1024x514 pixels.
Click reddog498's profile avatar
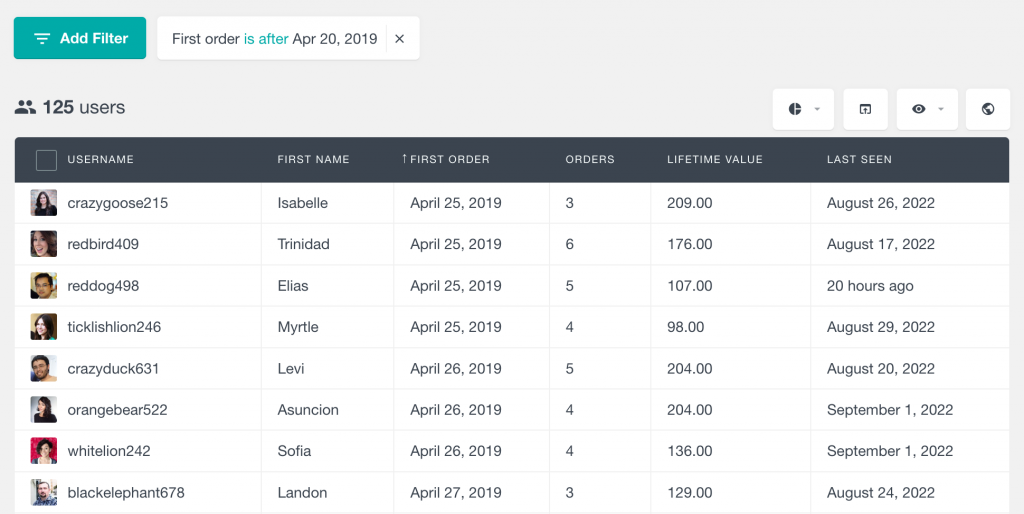(44, 286)
